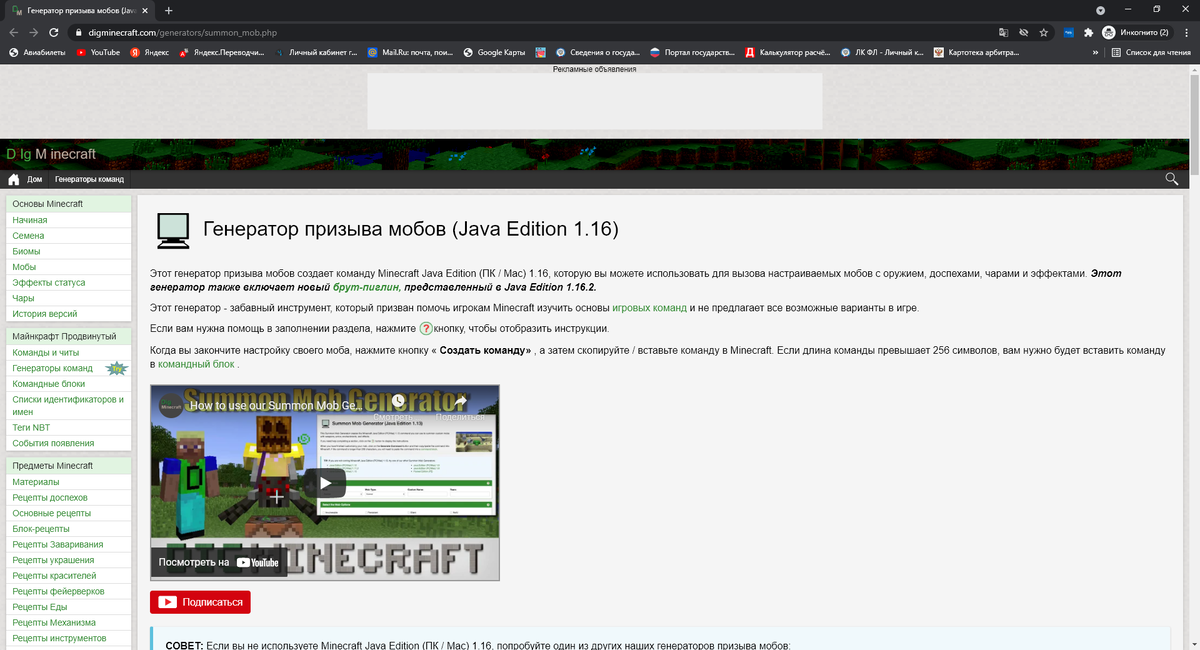Open the ЛК ФЛ - Личный к... bookmark

(882, 52)
